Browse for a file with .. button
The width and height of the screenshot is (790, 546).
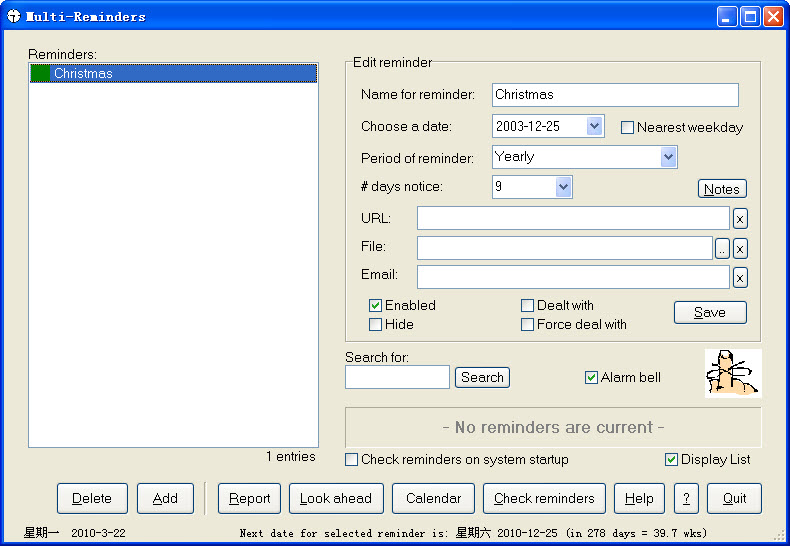[x=723, y=249]
